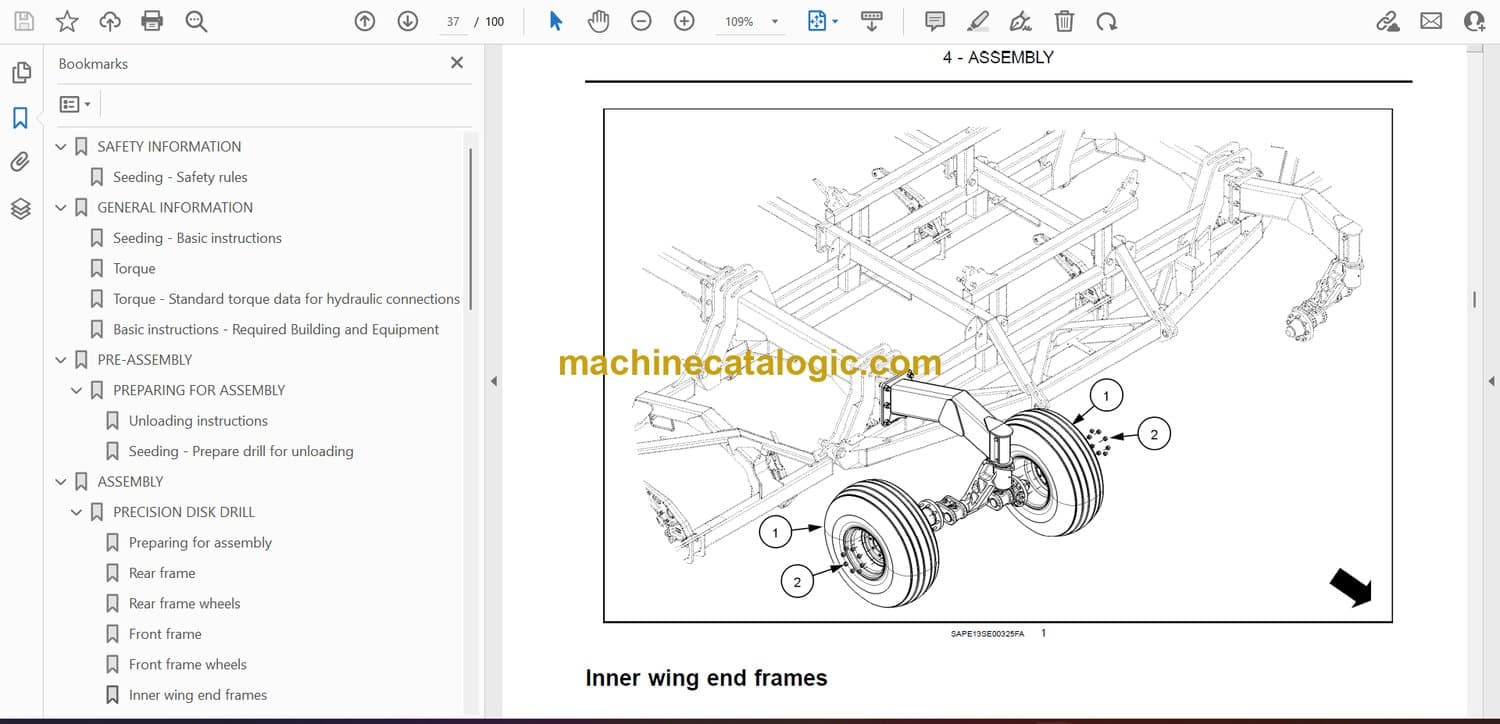Toggle the Page Thumbnails panel
The height and width of the screenshot is (724, 1500).
(20, 73)
